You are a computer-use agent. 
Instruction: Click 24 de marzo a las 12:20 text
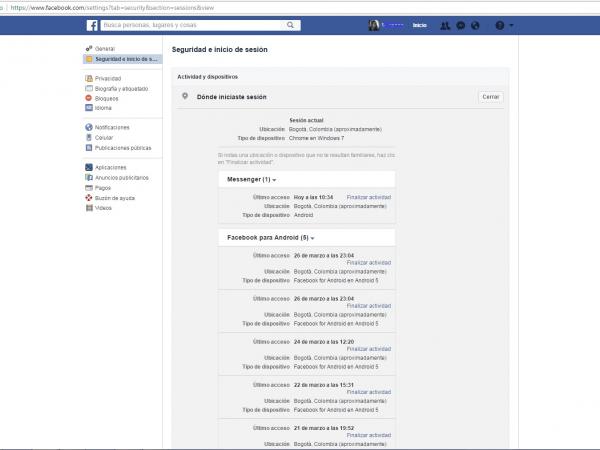324,342
